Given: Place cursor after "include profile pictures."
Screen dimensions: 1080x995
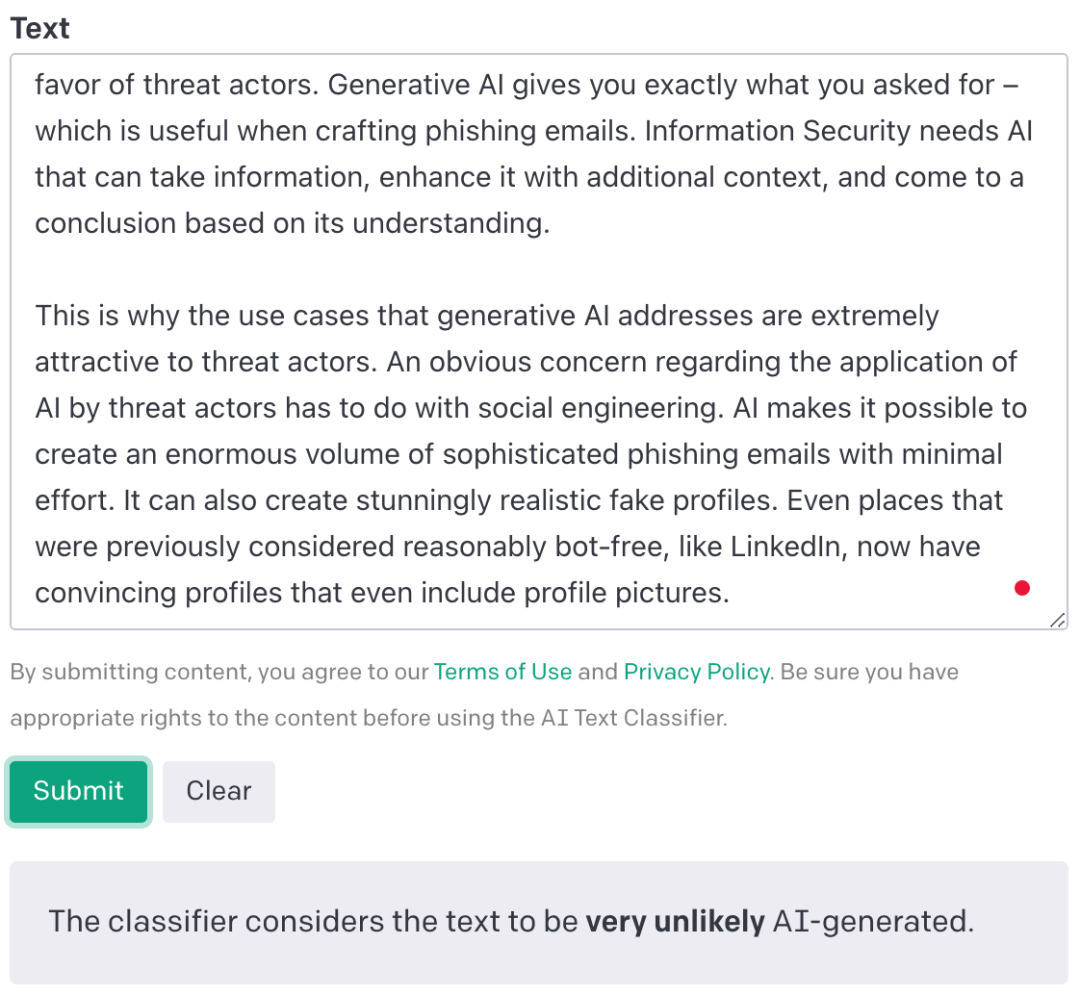Looking at the screenshot, I should 731,594.
